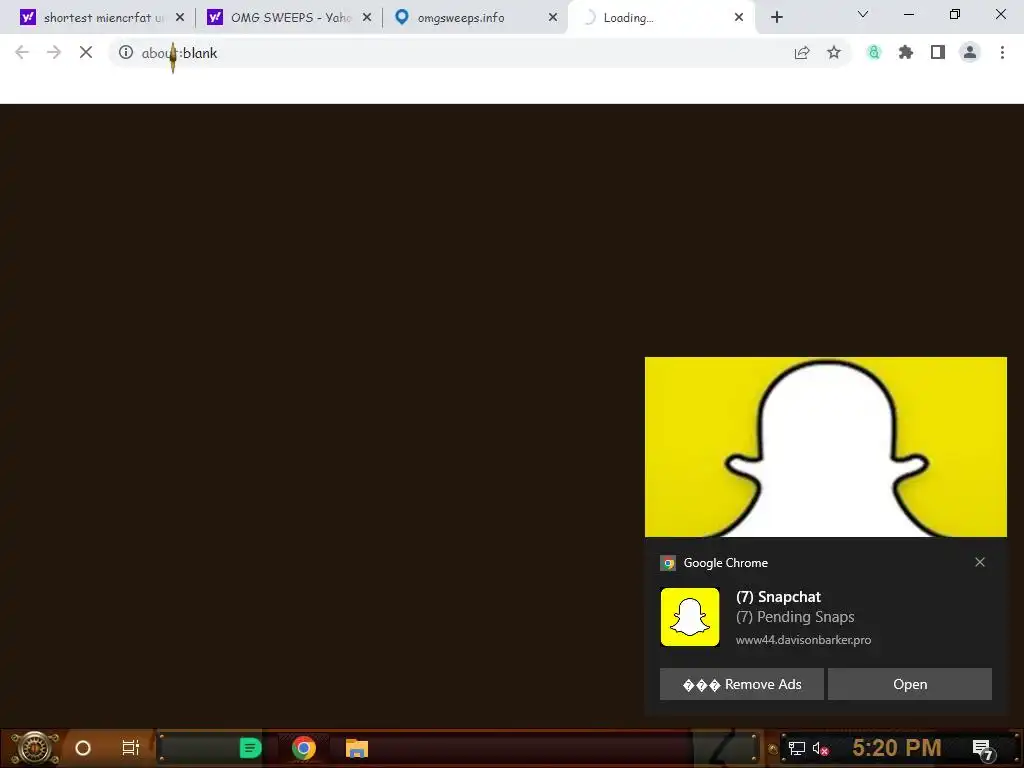Open Cortana circle on taskbar
The image size is (1024, 768).
83,748
